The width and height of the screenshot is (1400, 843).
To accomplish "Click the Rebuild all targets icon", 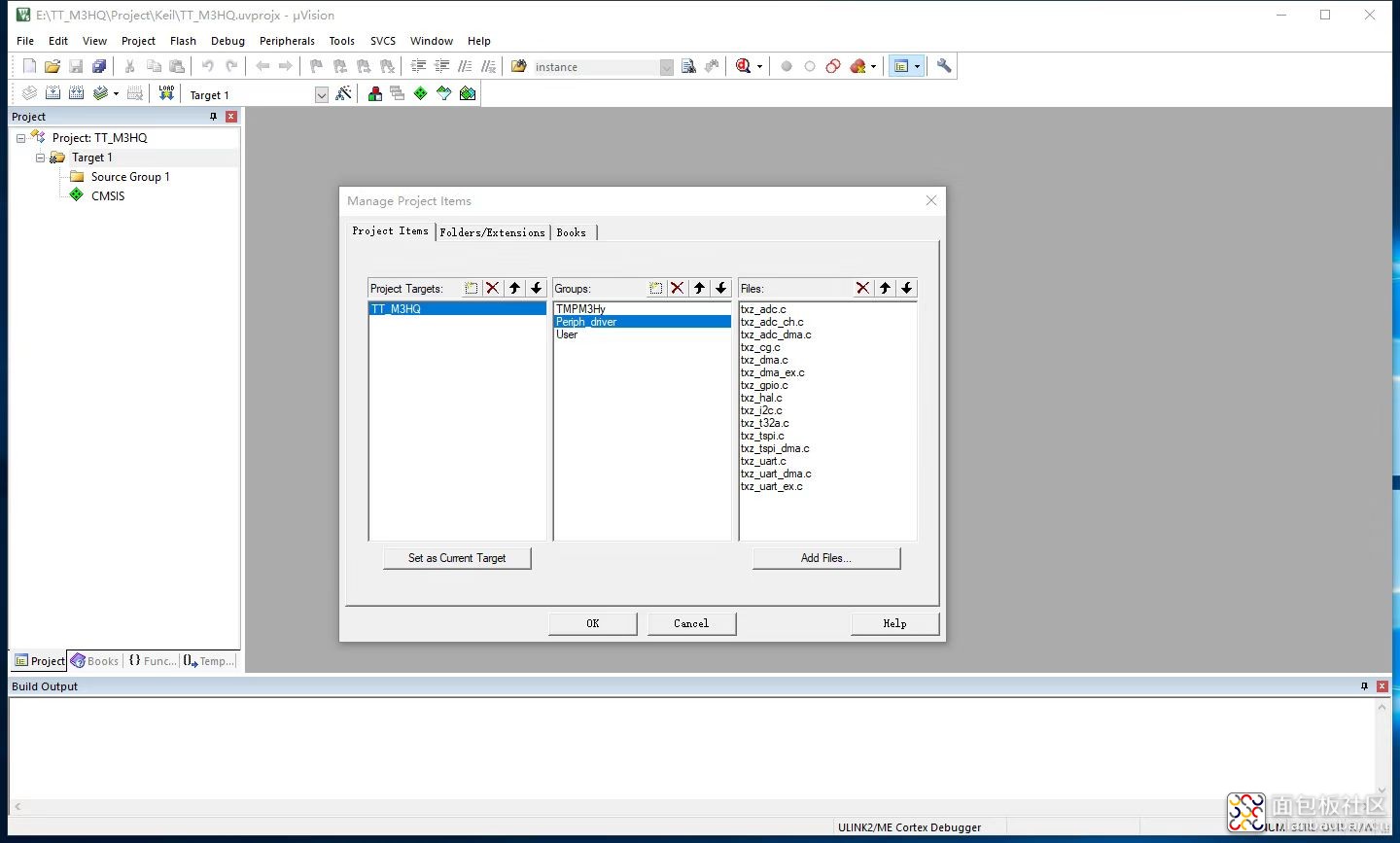I will [76, 93].
